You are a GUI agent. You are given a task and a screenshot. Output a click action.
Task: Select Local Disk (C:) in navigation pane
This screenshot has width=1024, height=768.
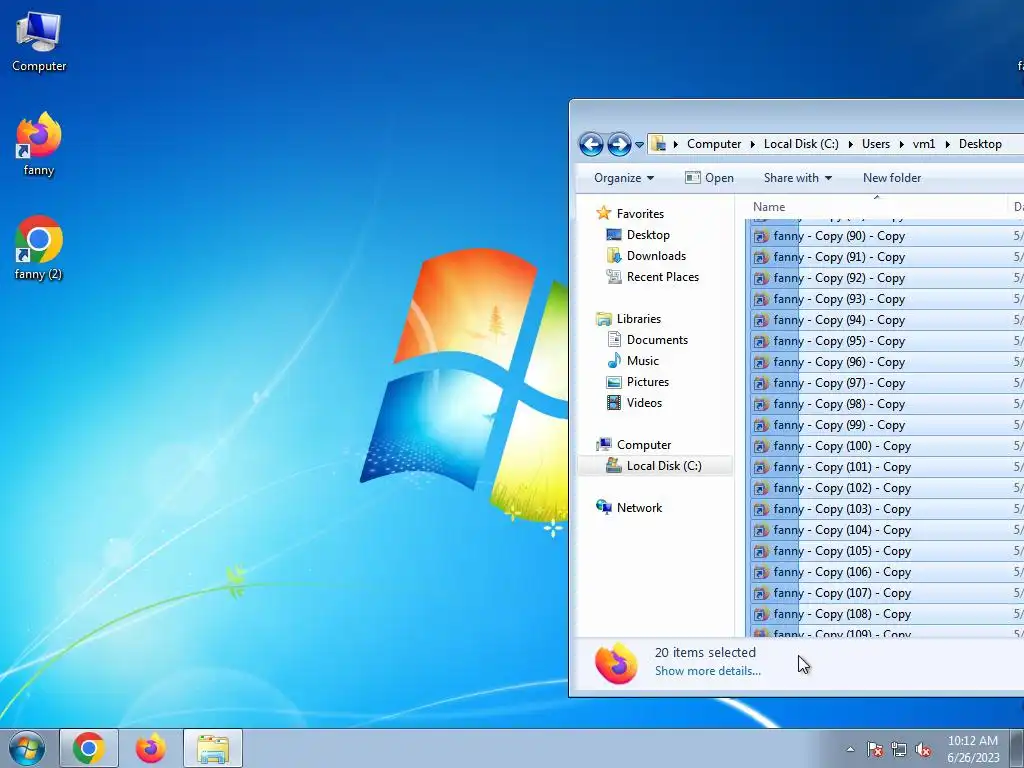pyautogui.click(x=655, y=466)
